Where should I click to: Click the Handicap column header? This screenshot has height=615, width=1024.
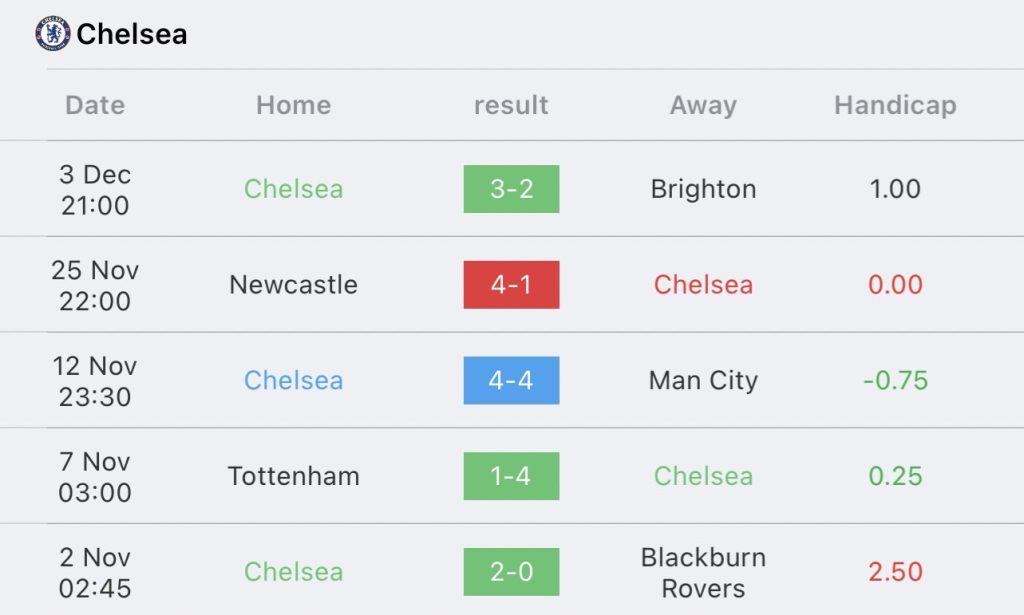pyautogui.click(x=895, y=105)
